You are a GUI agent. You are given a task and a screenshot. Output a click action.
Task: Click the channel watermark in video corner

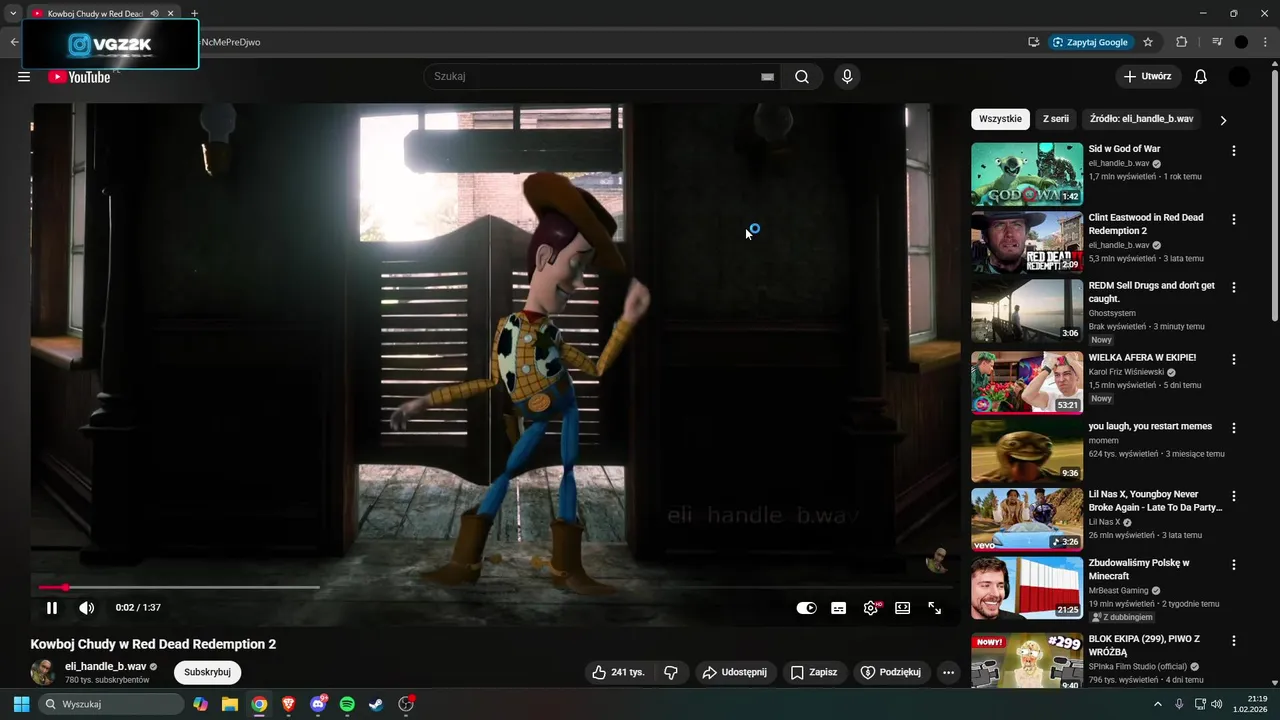[x=937, y=561]
